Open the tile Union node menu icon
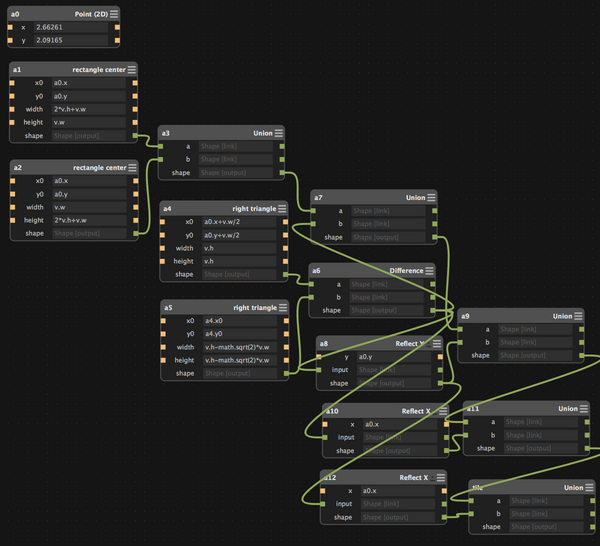The height and width of the screenshot is (546, 600). point(589,487)
